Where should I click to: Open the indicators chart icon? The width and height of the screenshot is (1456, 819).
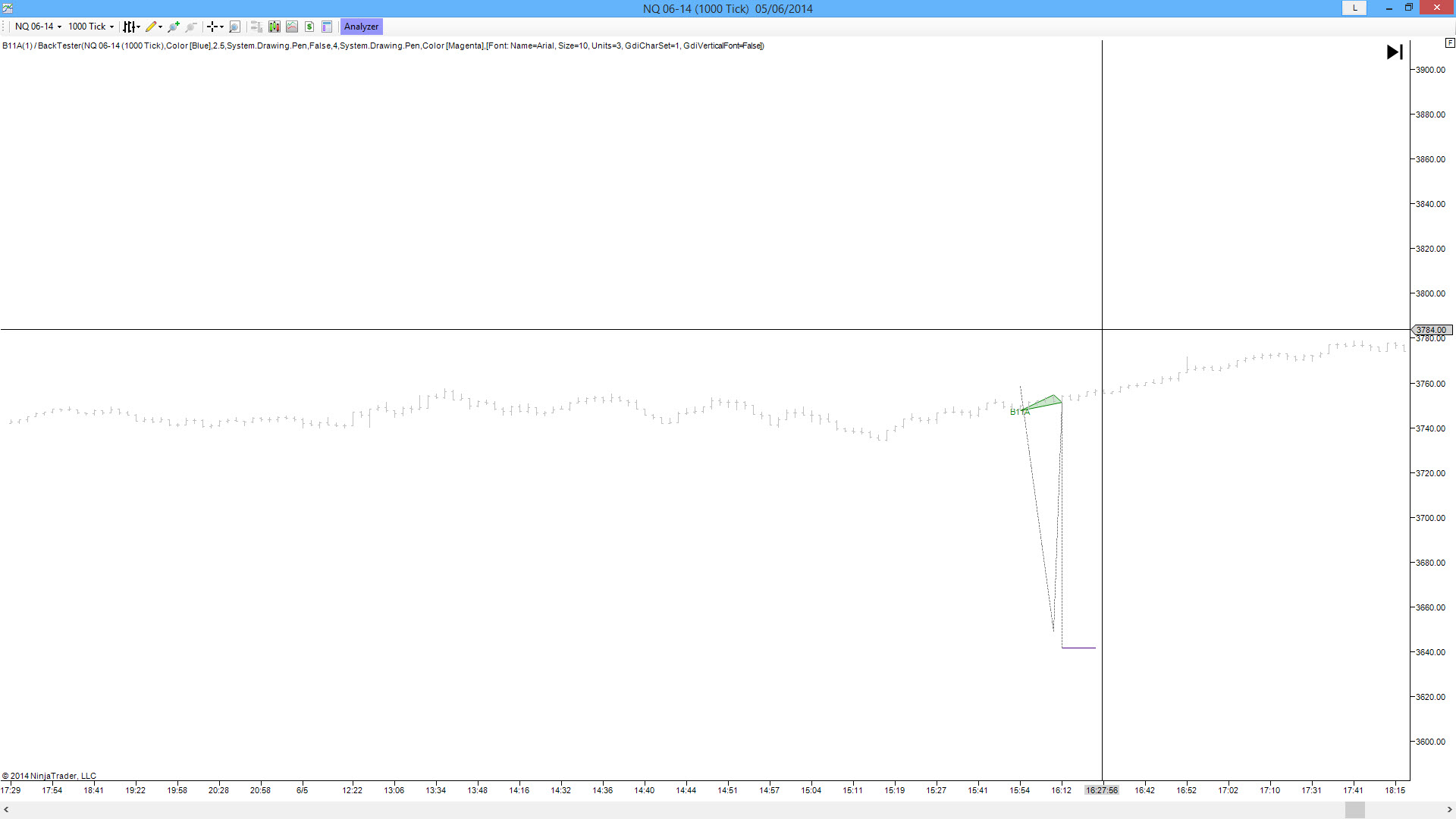pos(292,27)
